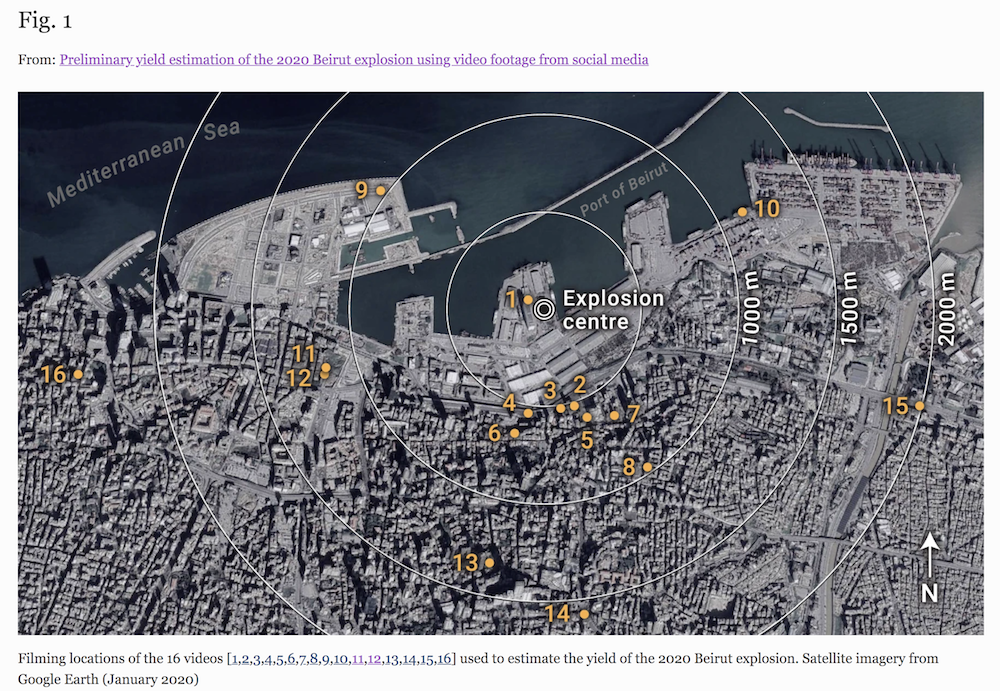The image size is (1000, 691).
Task: Click the orange marker for location 9
Action: click(380, 190)
